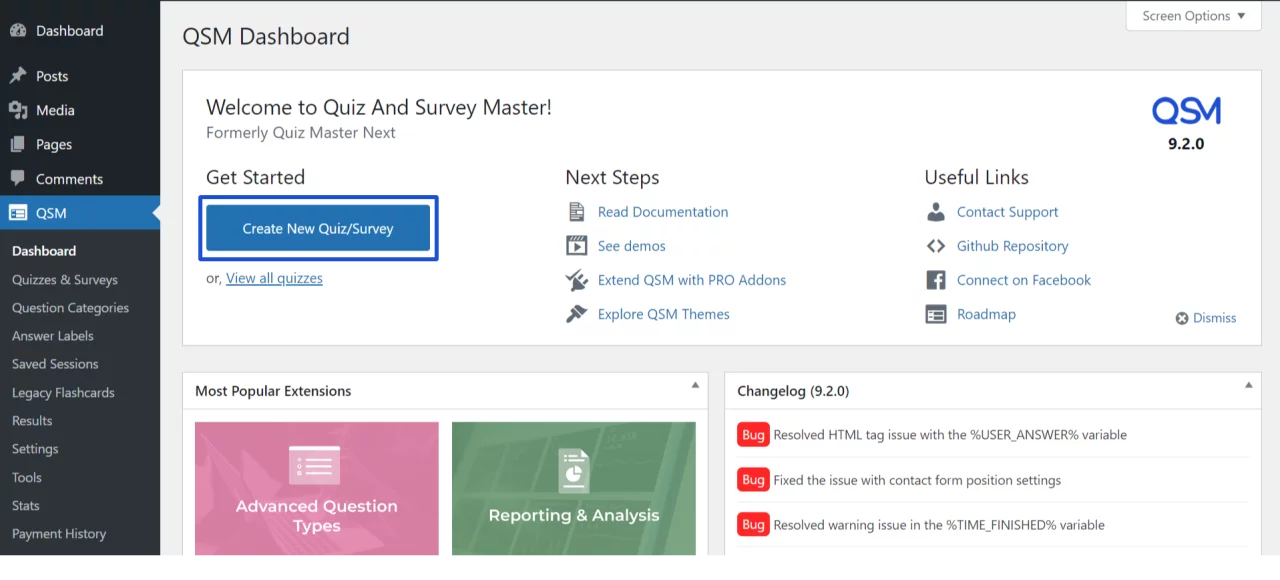
Task: Click the QSM menu icon in sidebar
Action: [x=18, y=213]
